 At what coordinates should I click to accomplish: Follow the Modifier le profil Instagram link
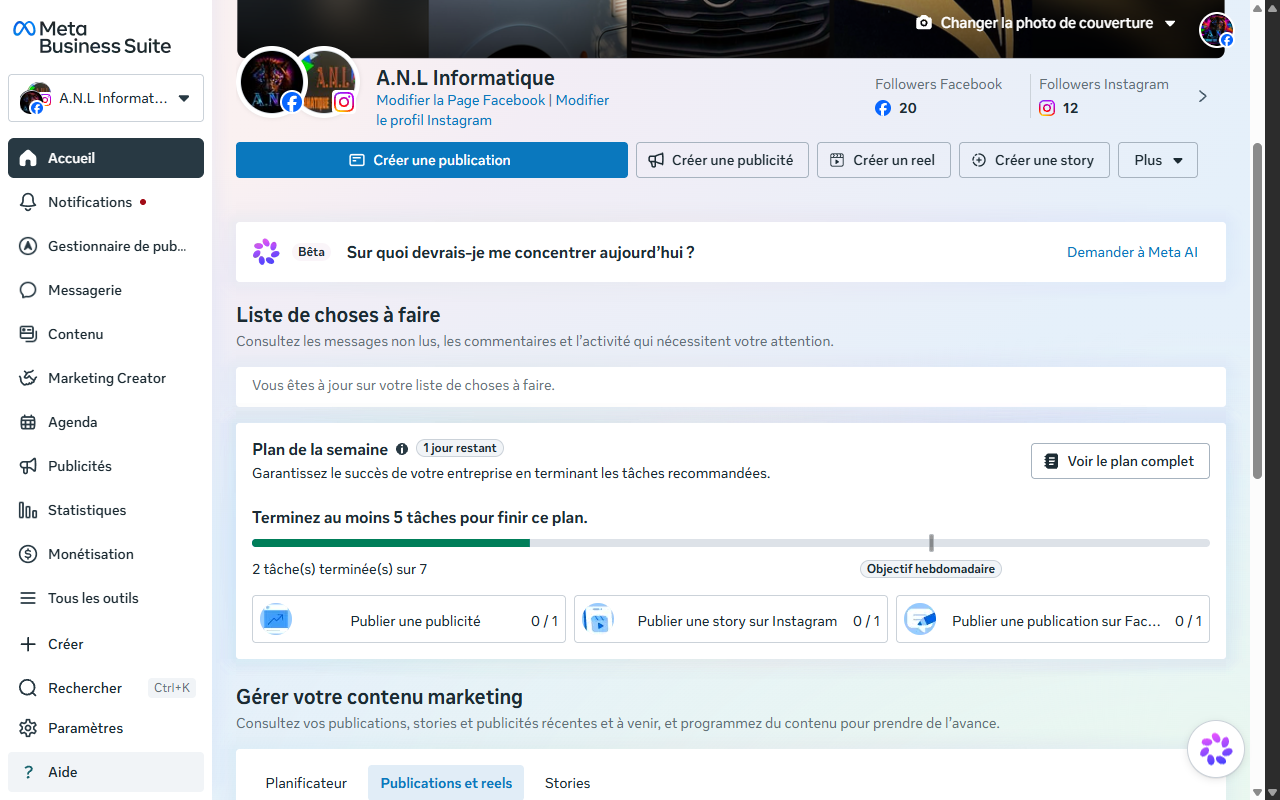click(x=493, y=110)
